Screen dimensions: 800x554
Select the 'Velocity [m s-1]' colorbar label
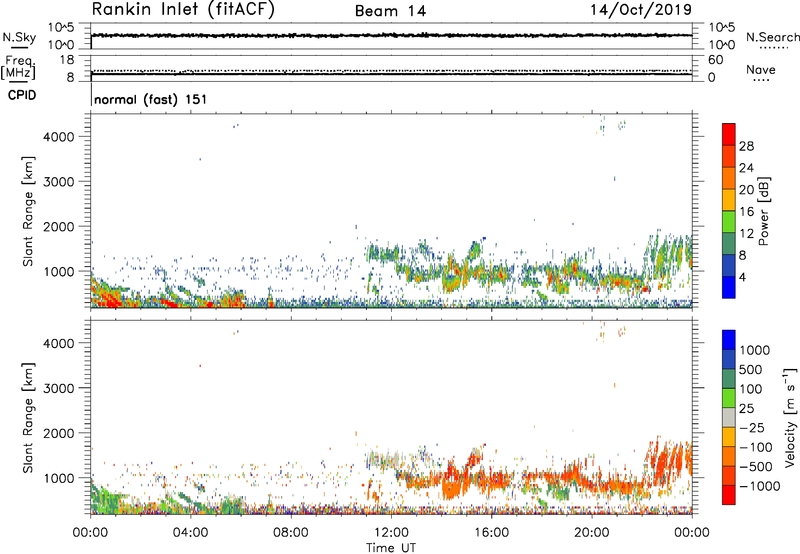click(790, 418)
